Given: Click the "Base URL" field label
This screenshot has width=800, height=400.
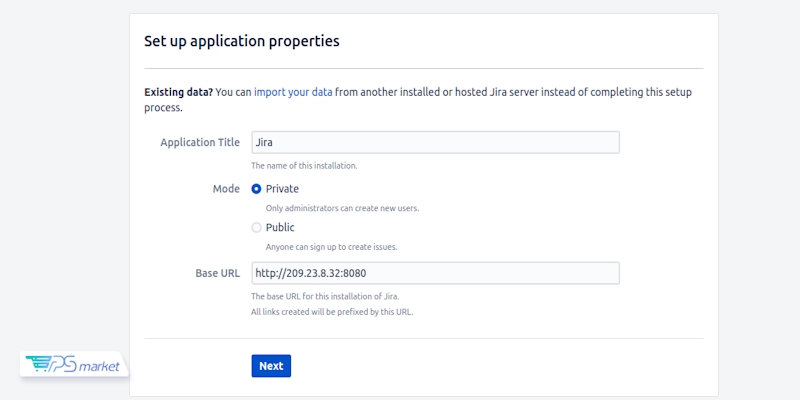Looking at the screenshot, I should click(217, 273).
